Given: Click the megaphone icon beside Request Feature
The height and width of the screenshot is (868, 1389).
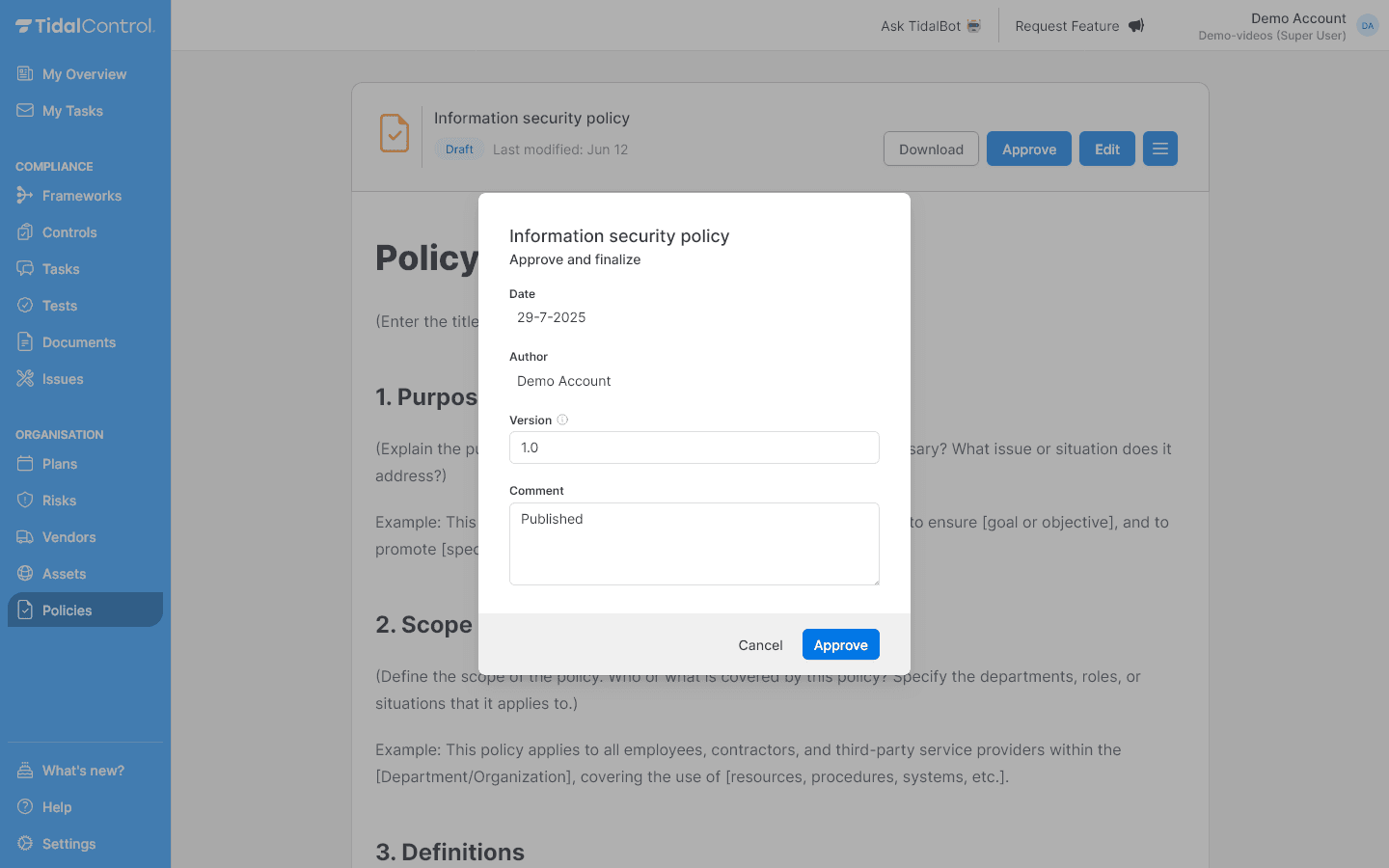Looking at the screenshot, I should (1135, 25).
